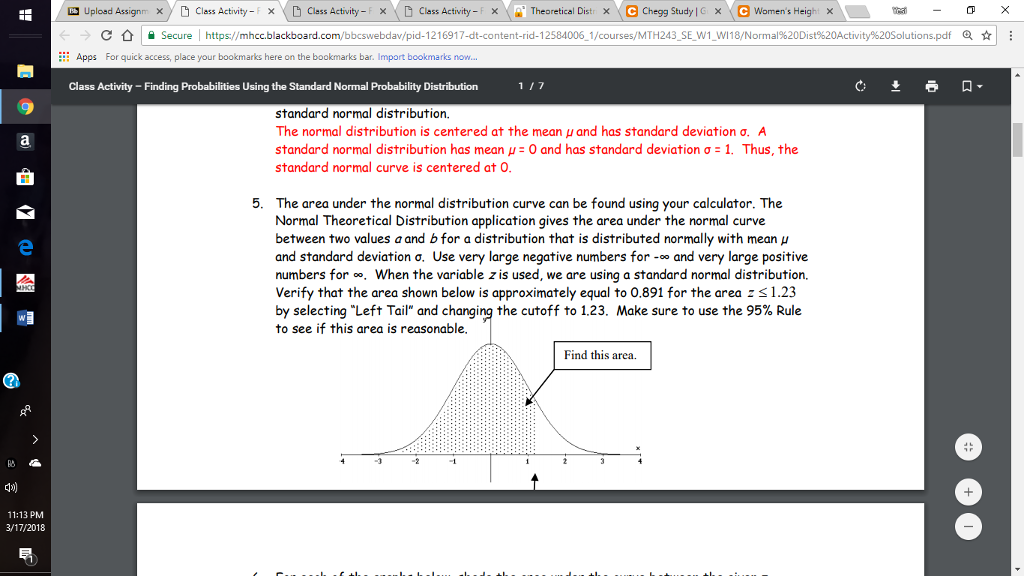
Task: Click Chrome icon on taskbar
Action: pos(25,106)
